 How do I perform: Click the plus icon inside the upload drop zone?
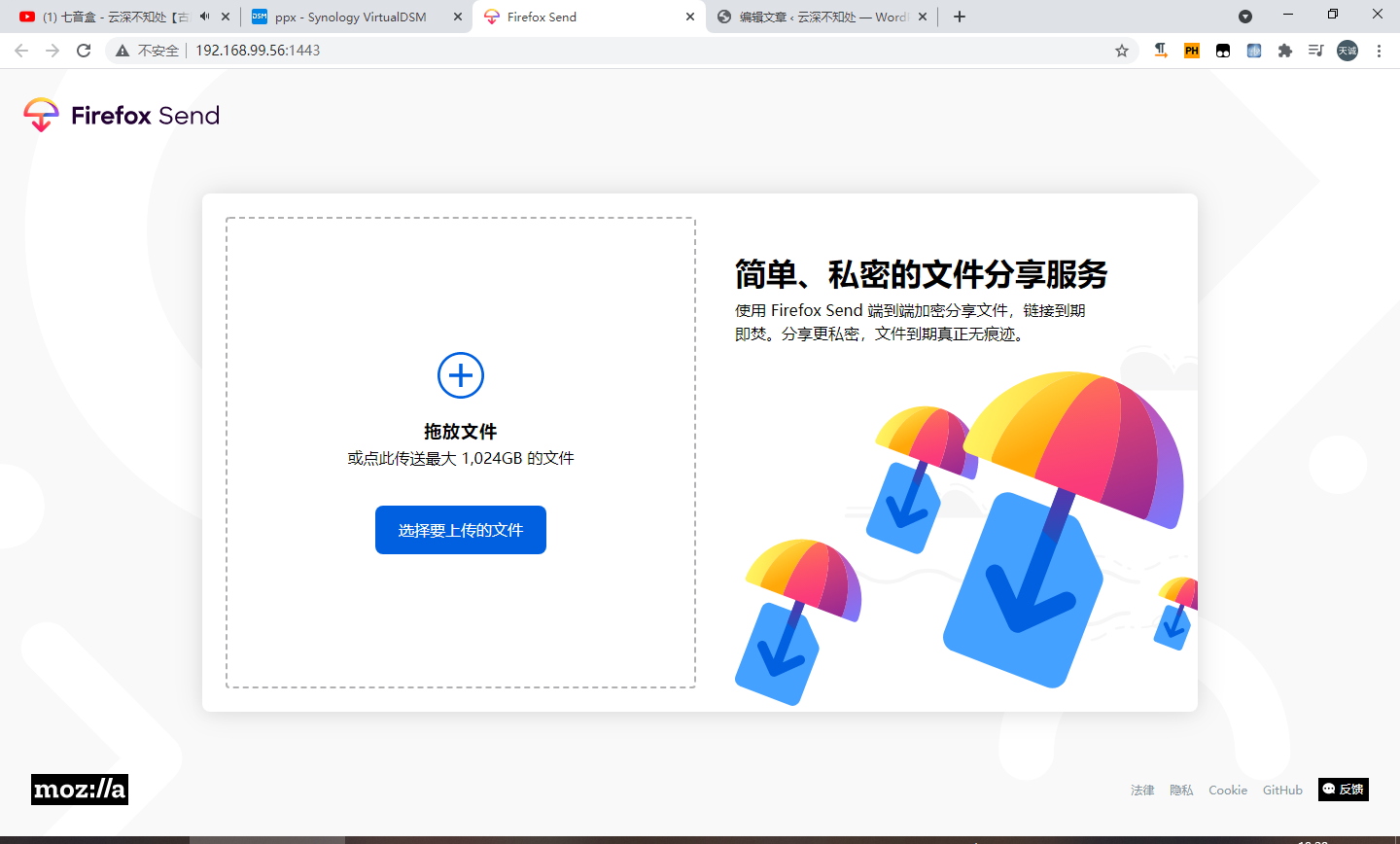460,375
